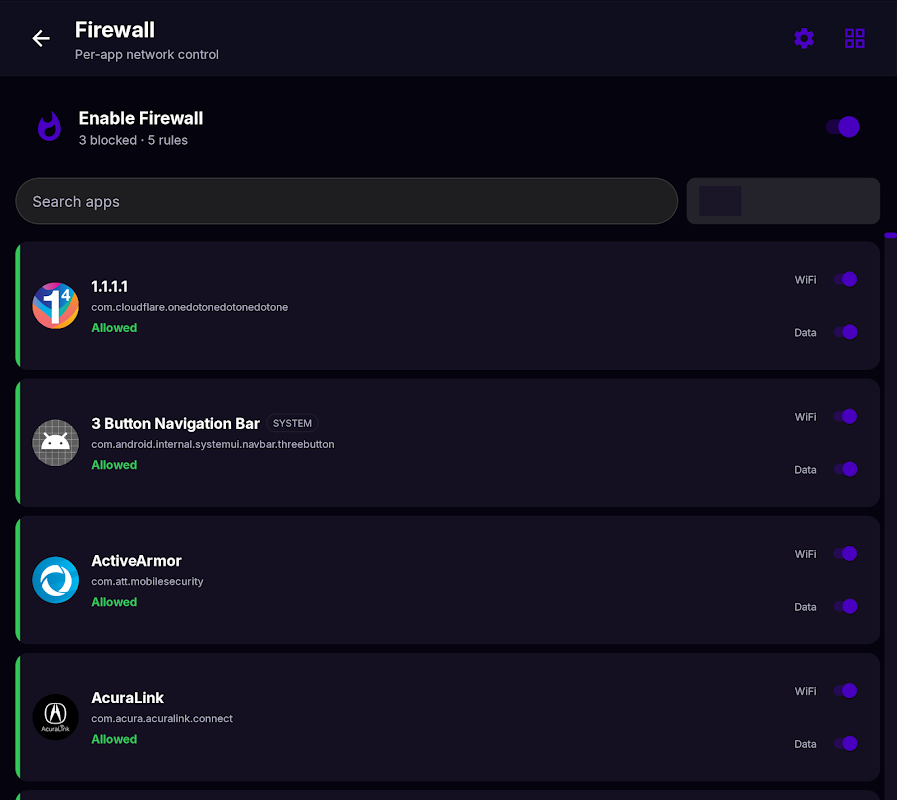
Task: Toggle Data for 3 Button Navigation Bar
Action: click(x=845, y=469)
